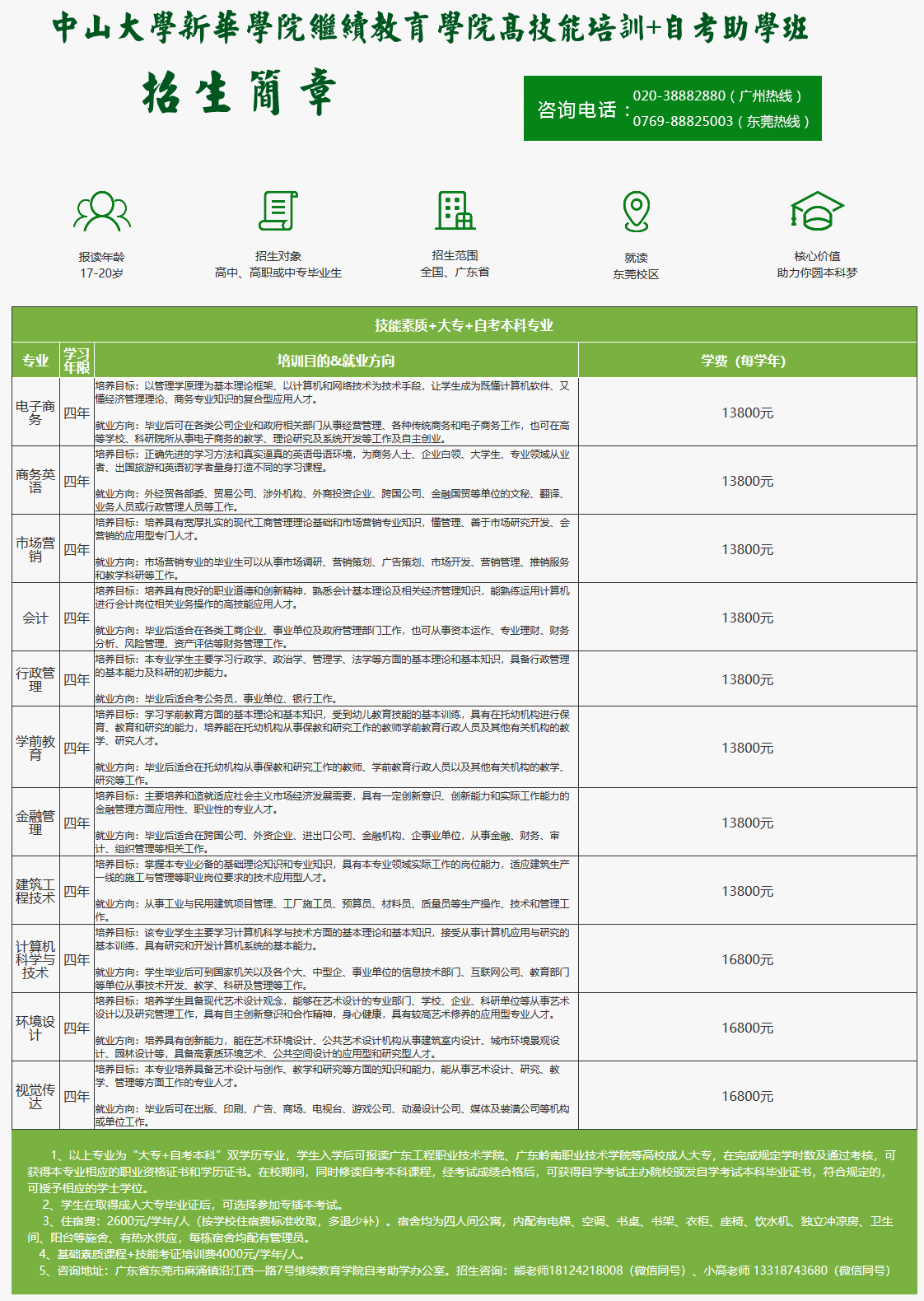The image size is (924, 1301).
Task: Click 16800元 tuition in the 环境设计 row
Action: coord(748,1028)
